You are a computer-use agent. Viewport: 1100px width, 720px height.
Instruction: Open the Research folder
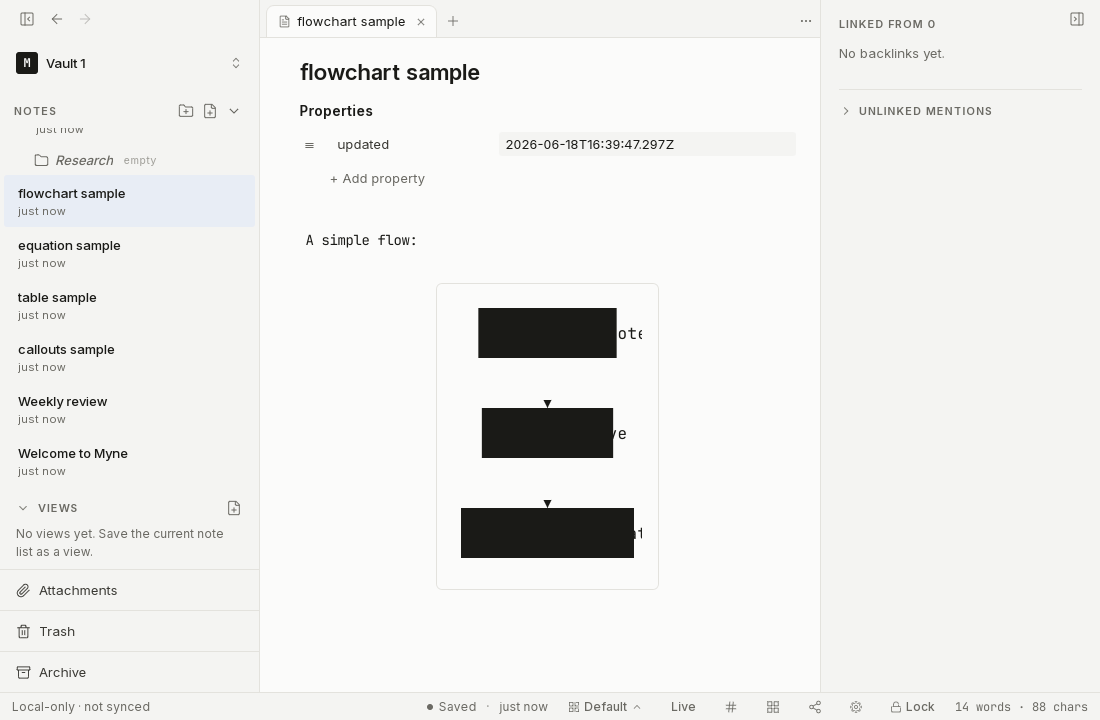tap(84, 160)
